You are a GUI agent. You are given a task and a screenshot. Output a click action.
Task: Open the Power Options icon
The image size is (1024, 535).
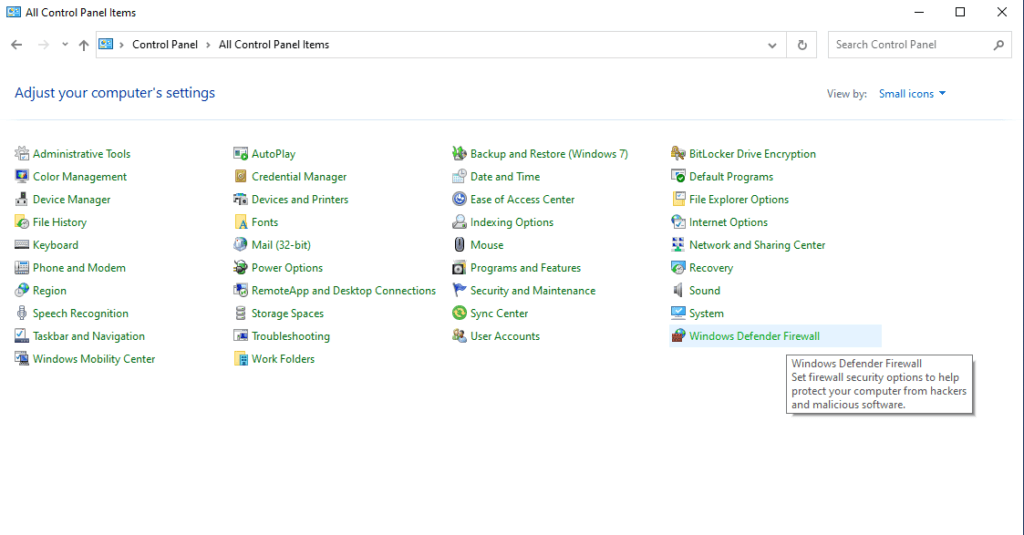click(240, 268)
